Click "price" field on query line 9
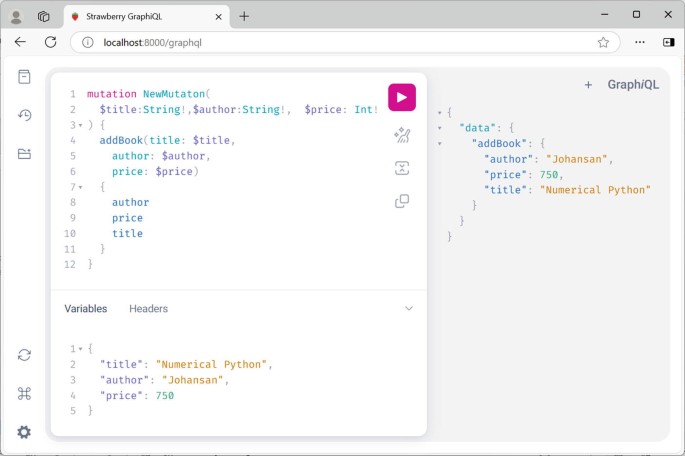The width and height of the screenshot is (685, 456). tap(127, 218)
